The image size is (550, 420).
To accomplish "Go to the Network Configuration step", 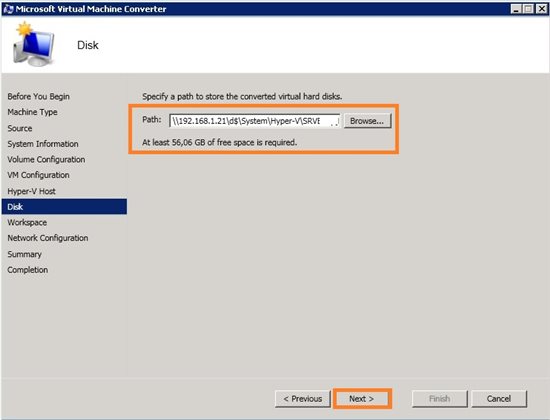I will (x=48, y=238).
